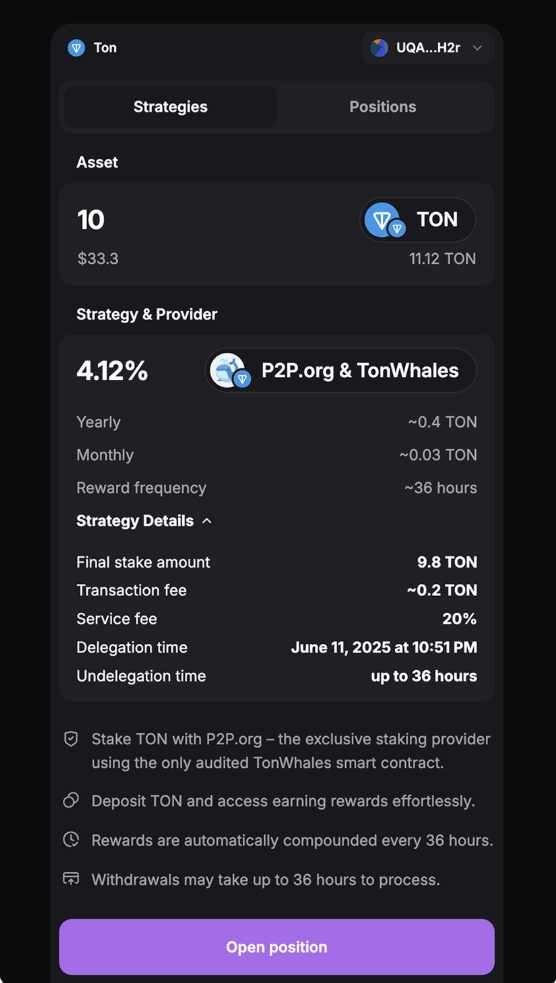Click the 4.12% yield rate
Viewport: 556px width, 983px height.
[x=112, y=371]
